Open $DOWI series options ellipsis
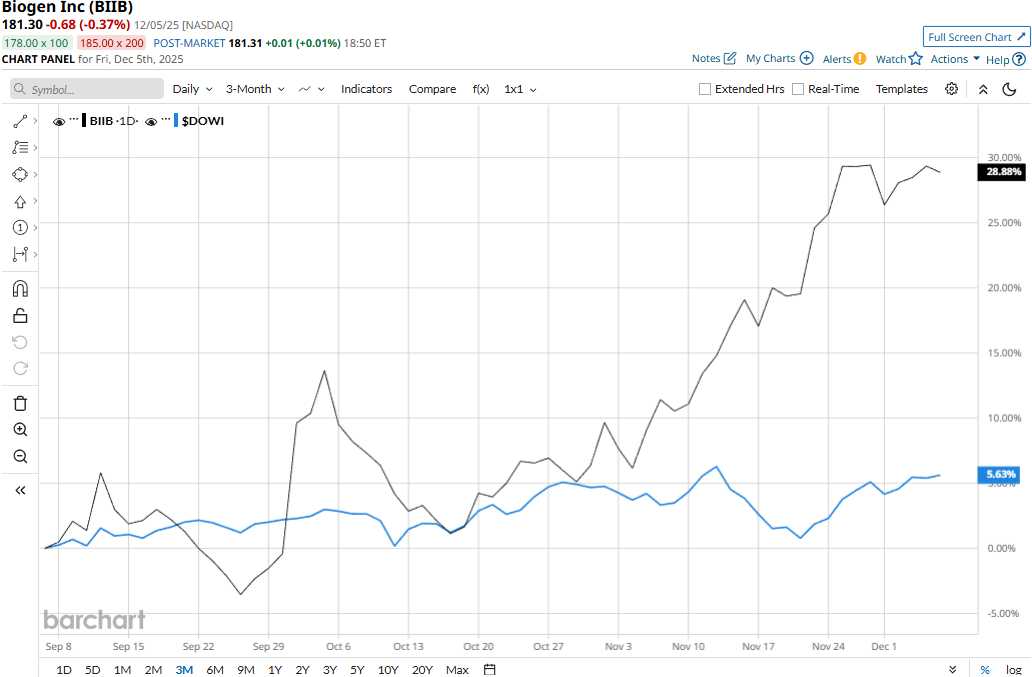The height and width of the screenshot is (677, 1032). pyautogui.click(x=166, y=119)
